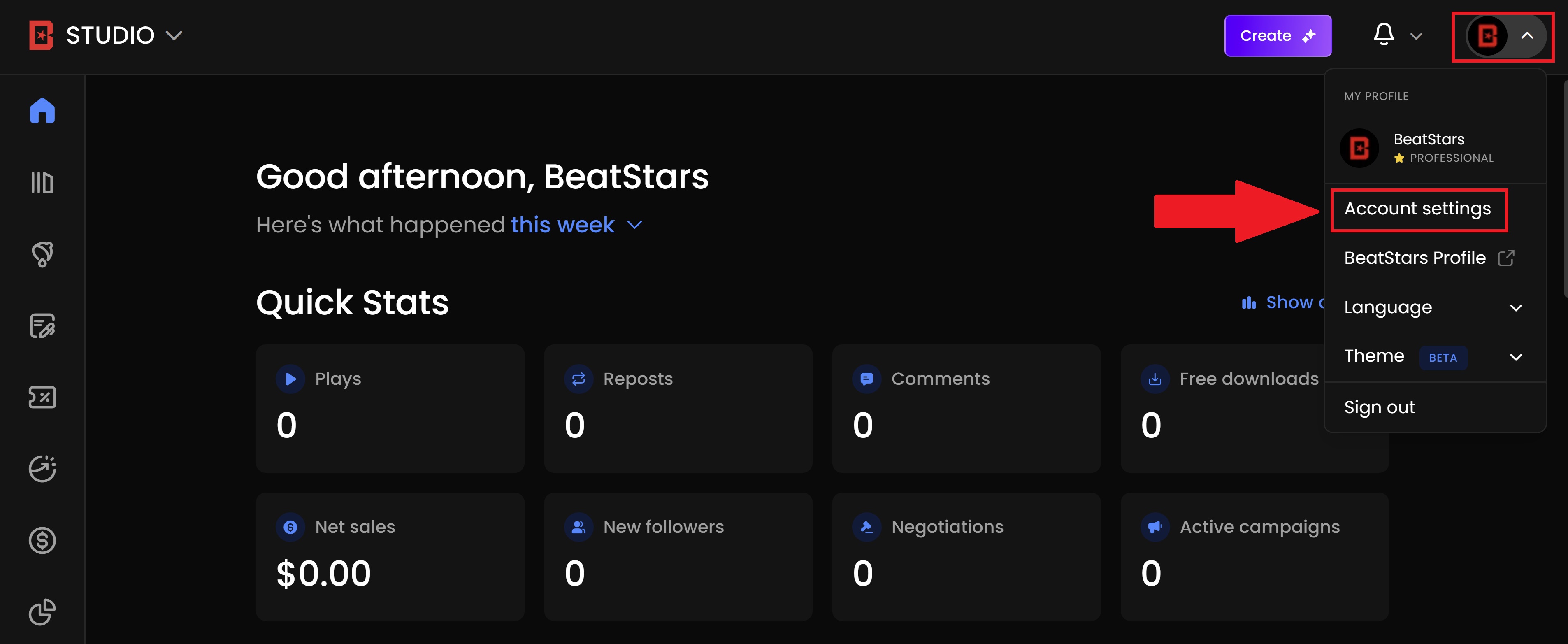Open the discount coupon sidebar icon

[42, 398]
